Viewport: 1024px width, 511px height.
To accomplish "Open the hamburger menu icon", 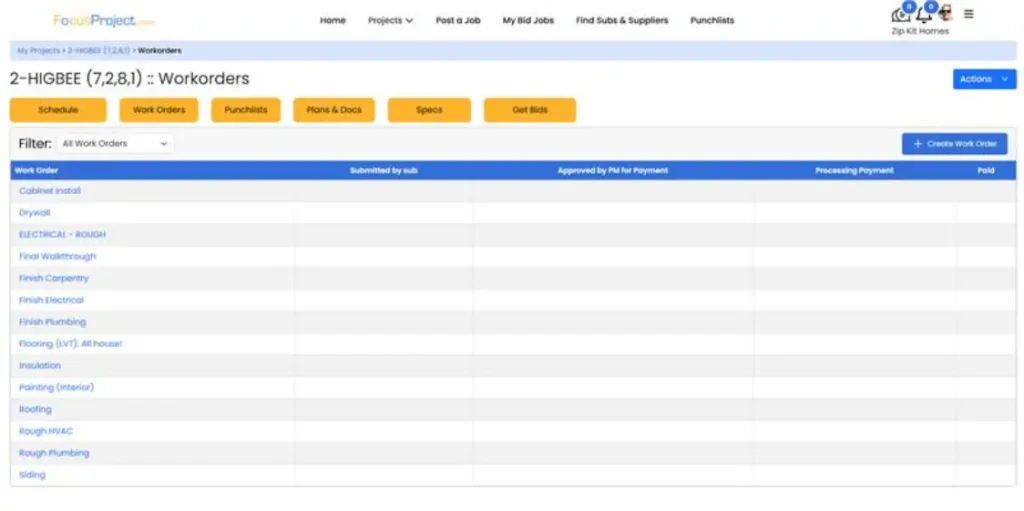I will (x=968, y=14).
